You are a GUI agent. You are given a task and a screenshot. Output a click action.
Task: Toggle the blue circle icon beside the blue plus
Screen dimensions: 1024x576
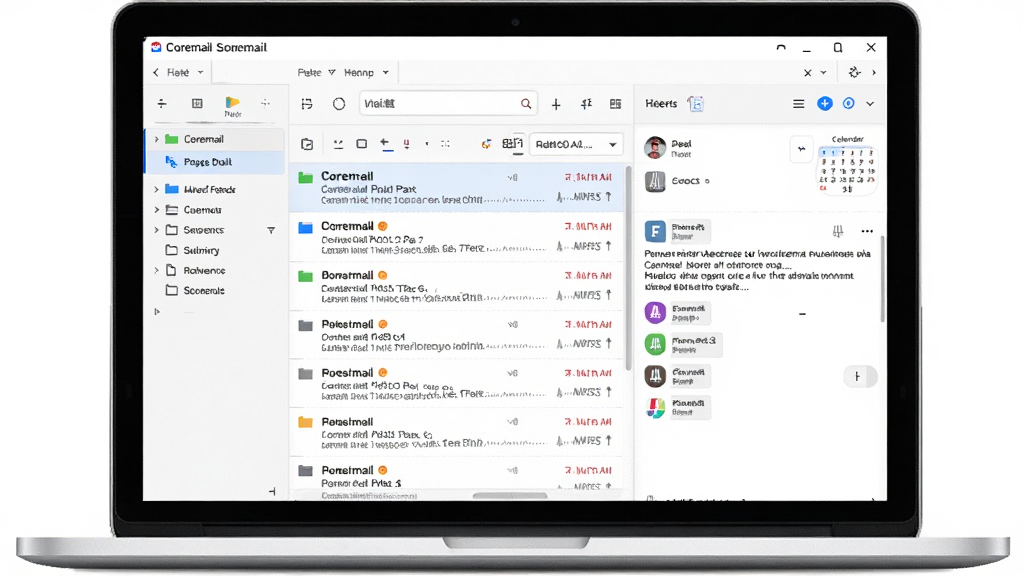coord(848,104)
